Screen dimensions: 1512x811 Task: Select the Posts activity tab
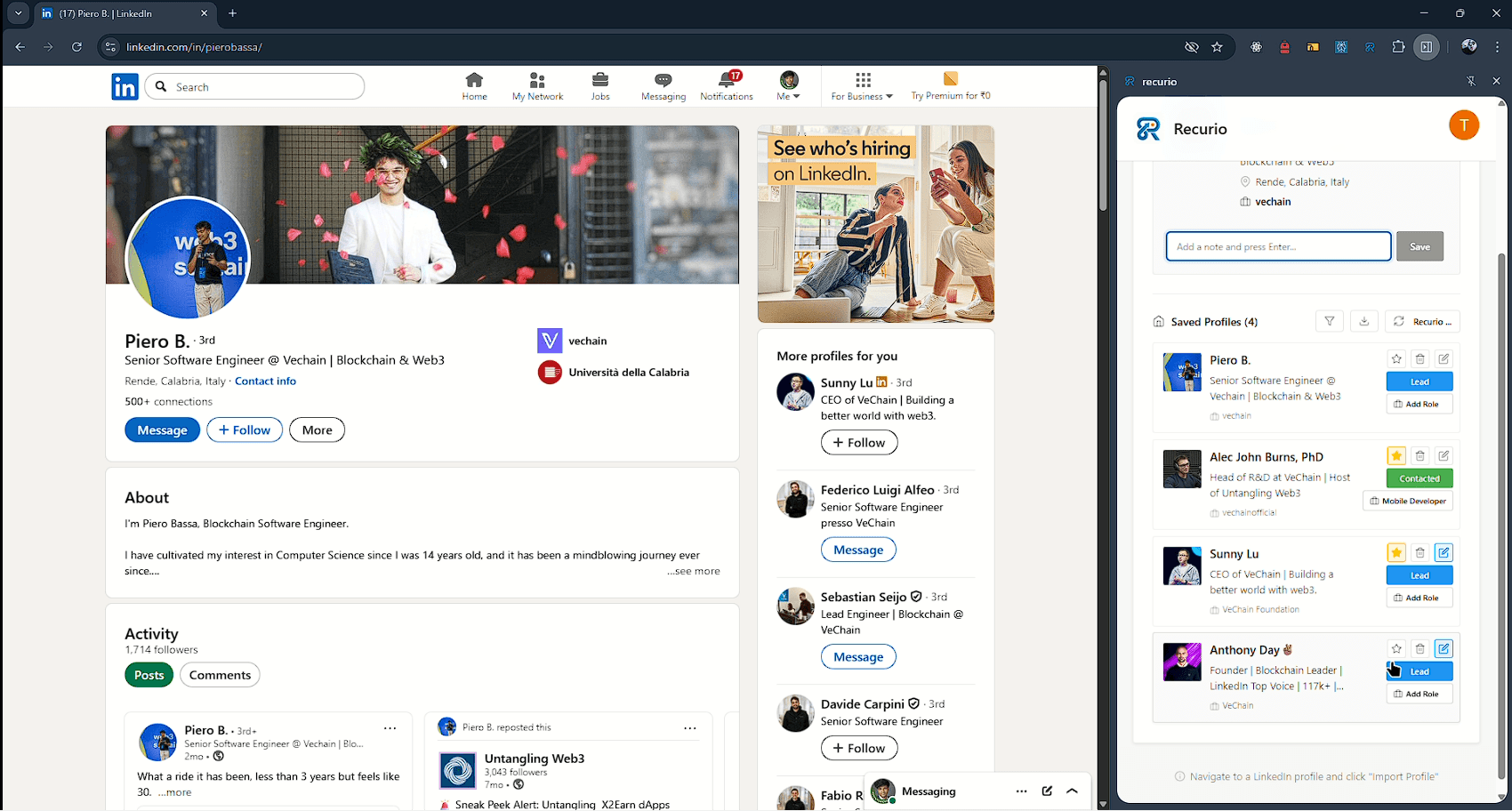click(x=149, y=675)
